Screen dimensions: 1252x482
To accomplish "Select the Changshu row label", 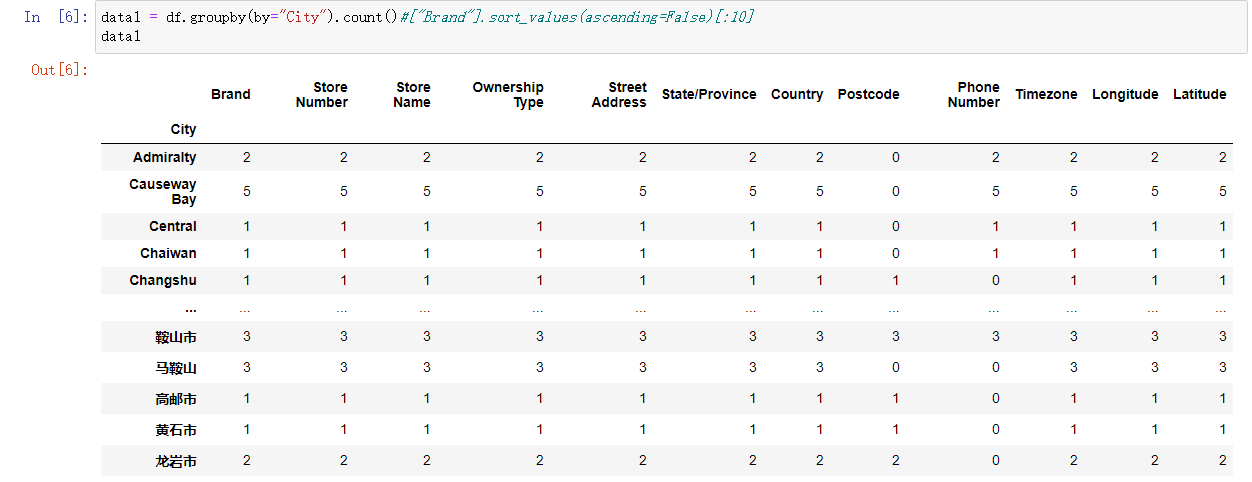I will (163, 280).
